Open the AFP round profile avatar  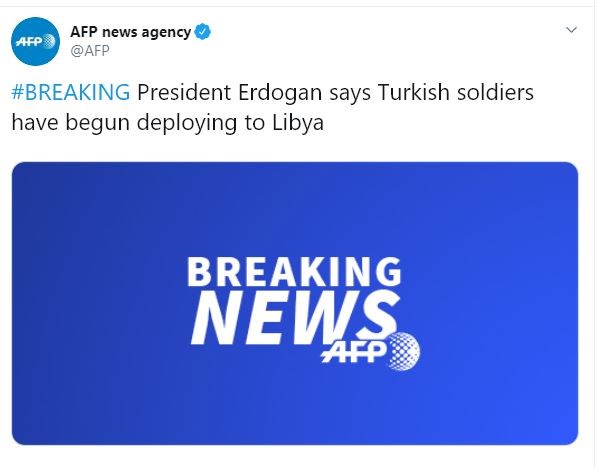coord(35,42)
